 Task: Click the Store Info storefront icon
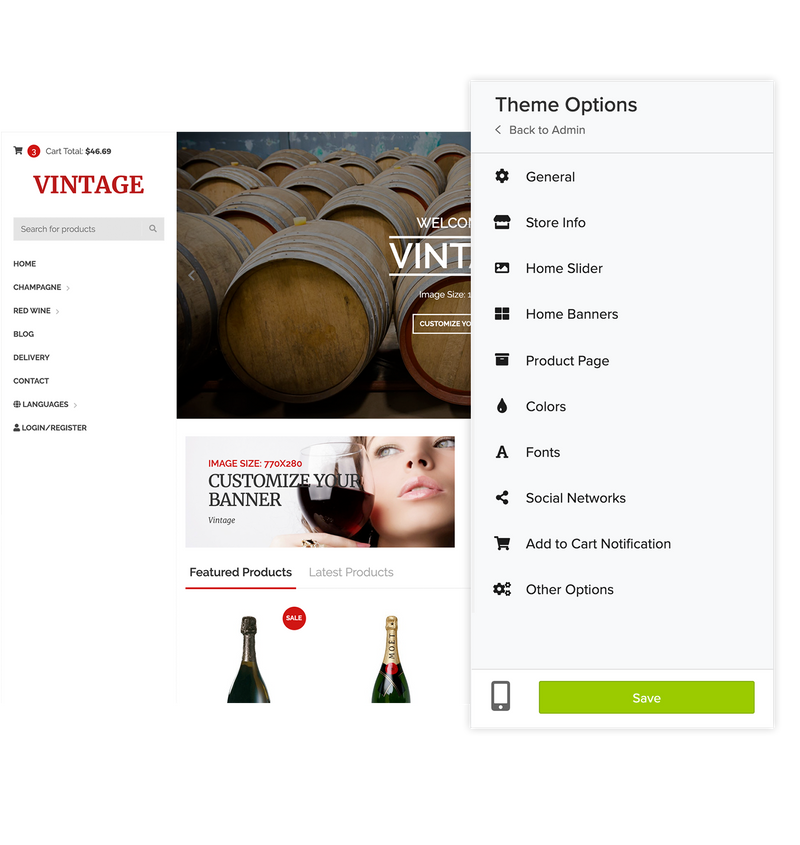(x=502, y=222)
